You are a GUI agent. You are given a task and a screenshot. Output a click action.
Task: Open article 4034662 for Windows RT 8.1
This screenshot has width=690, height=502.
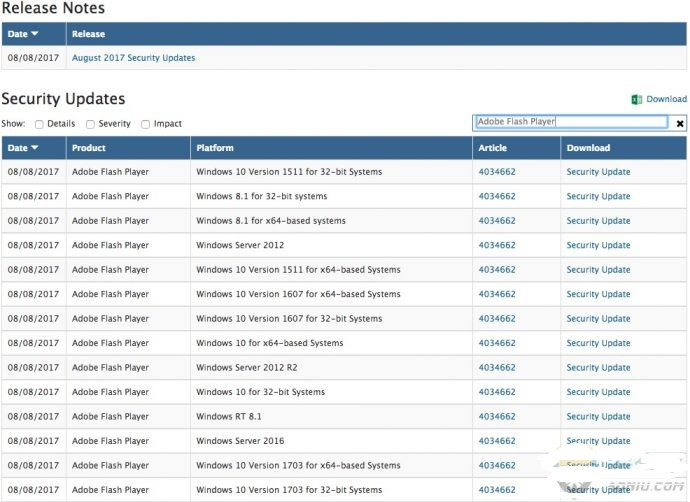[497, 416]
